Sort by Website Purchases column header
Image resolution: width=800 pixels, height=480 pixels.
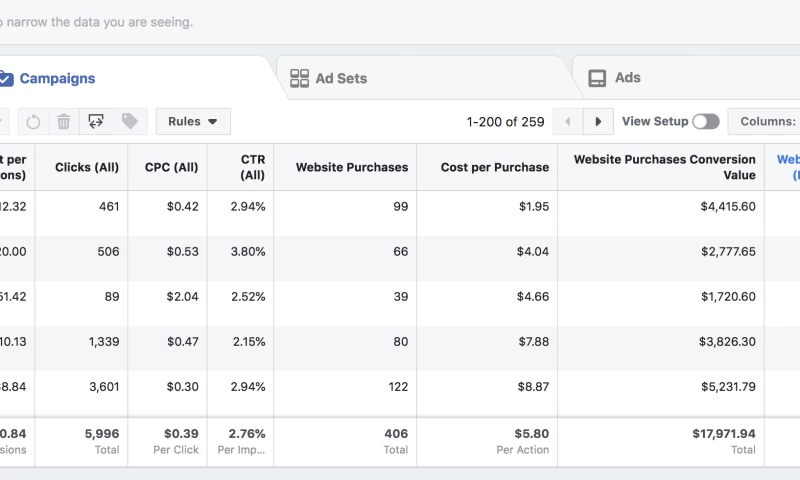(x=352, y=167)
